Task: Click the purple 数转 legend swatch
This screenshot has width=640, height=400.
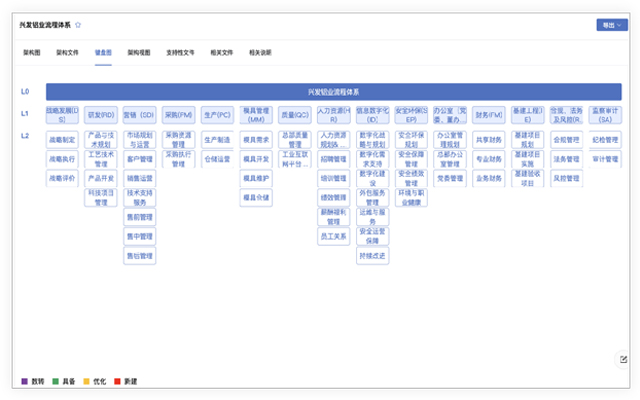Action: click(24, 381)
